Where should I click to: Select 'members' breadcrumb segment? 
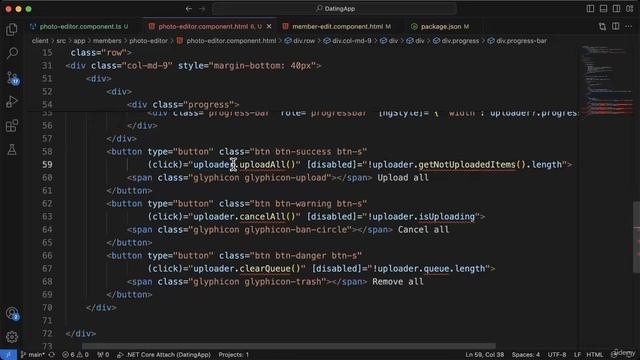(107, 41)
